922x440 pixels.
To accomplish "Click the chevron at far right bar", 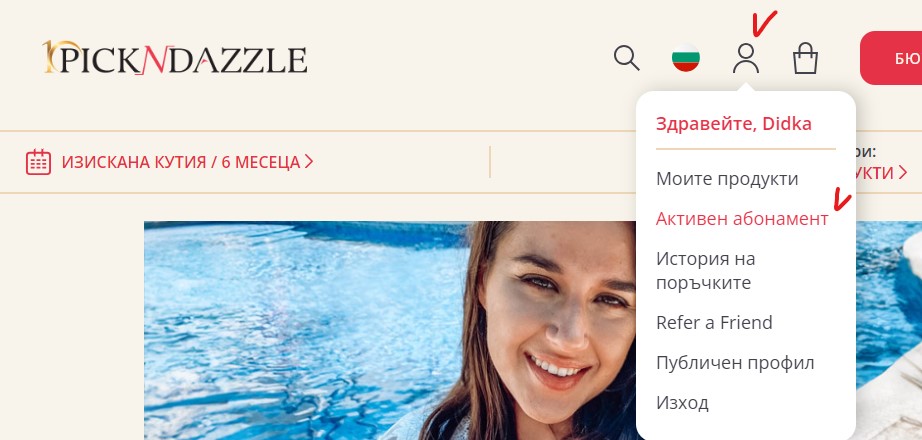I will click(903, 173).
